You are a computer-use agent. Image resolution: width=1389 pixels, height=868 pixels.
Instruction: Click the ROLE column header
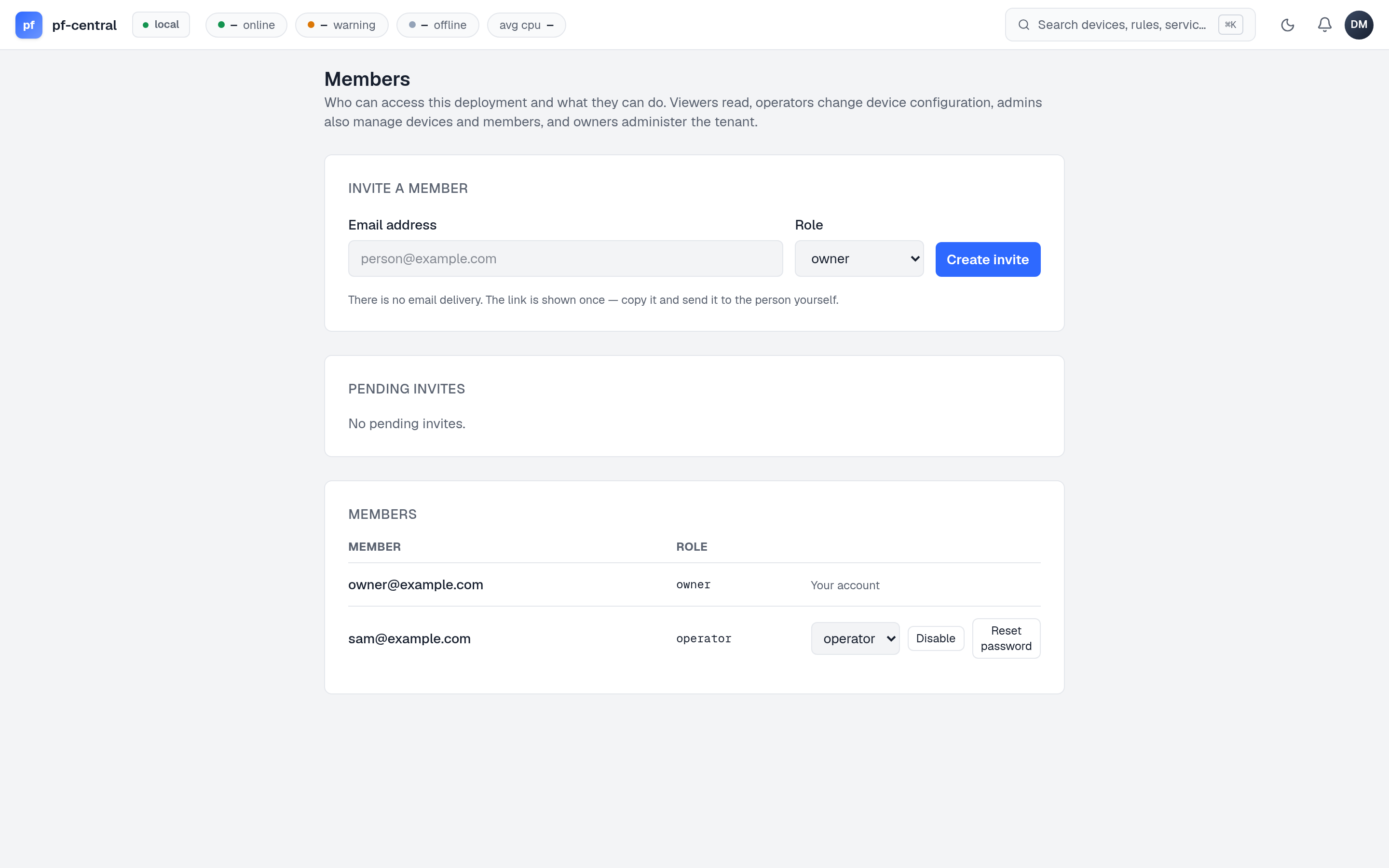click(x=692, y=546)
